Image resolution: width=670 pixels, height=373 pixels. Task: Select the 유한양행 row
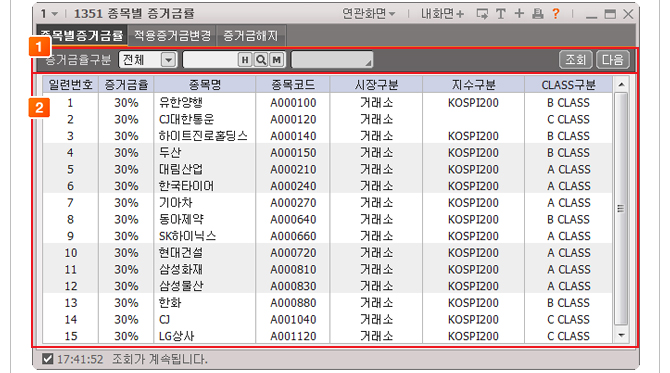(x=327, y=103)
